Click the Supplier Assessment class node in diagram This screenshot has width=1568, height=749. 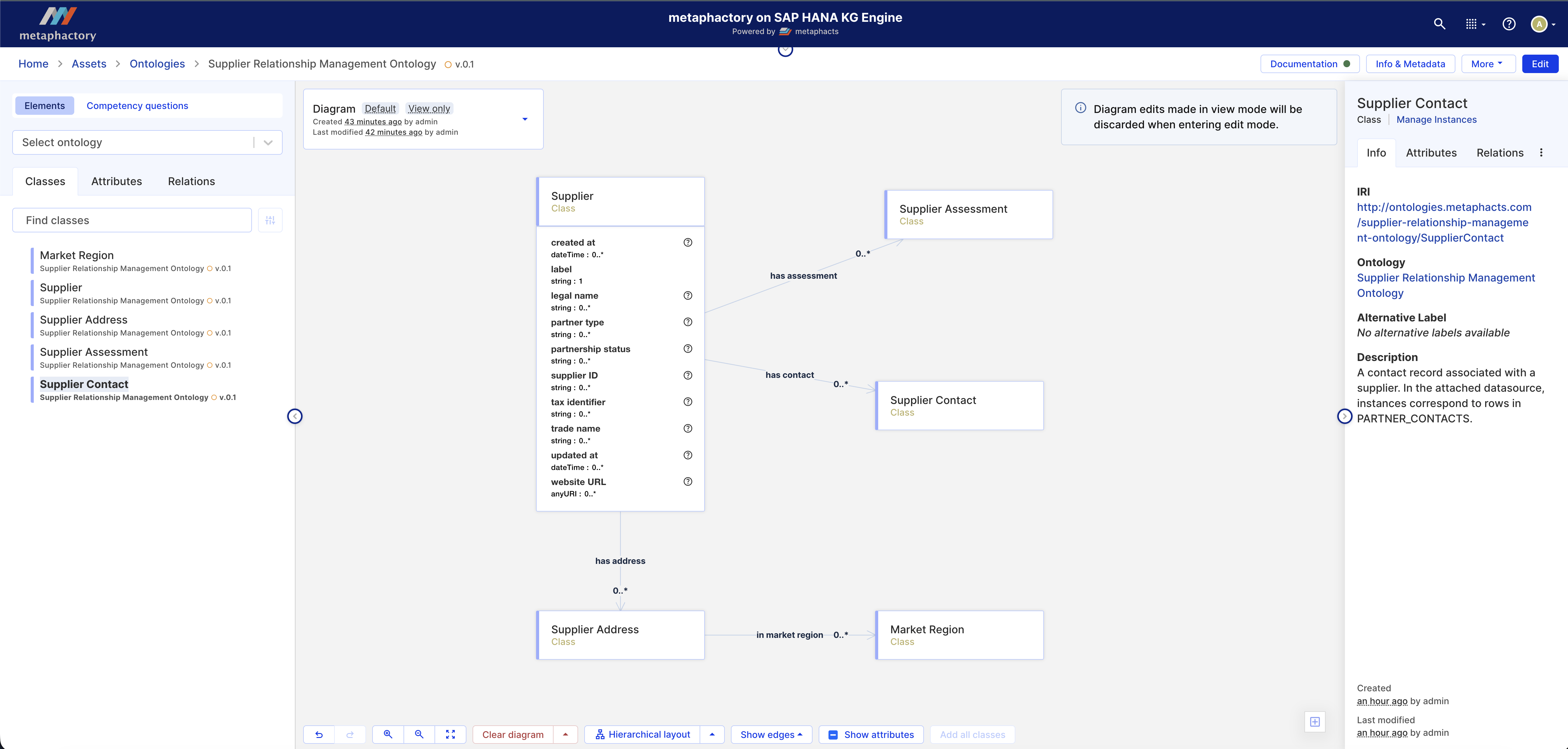tap(968, 214)
